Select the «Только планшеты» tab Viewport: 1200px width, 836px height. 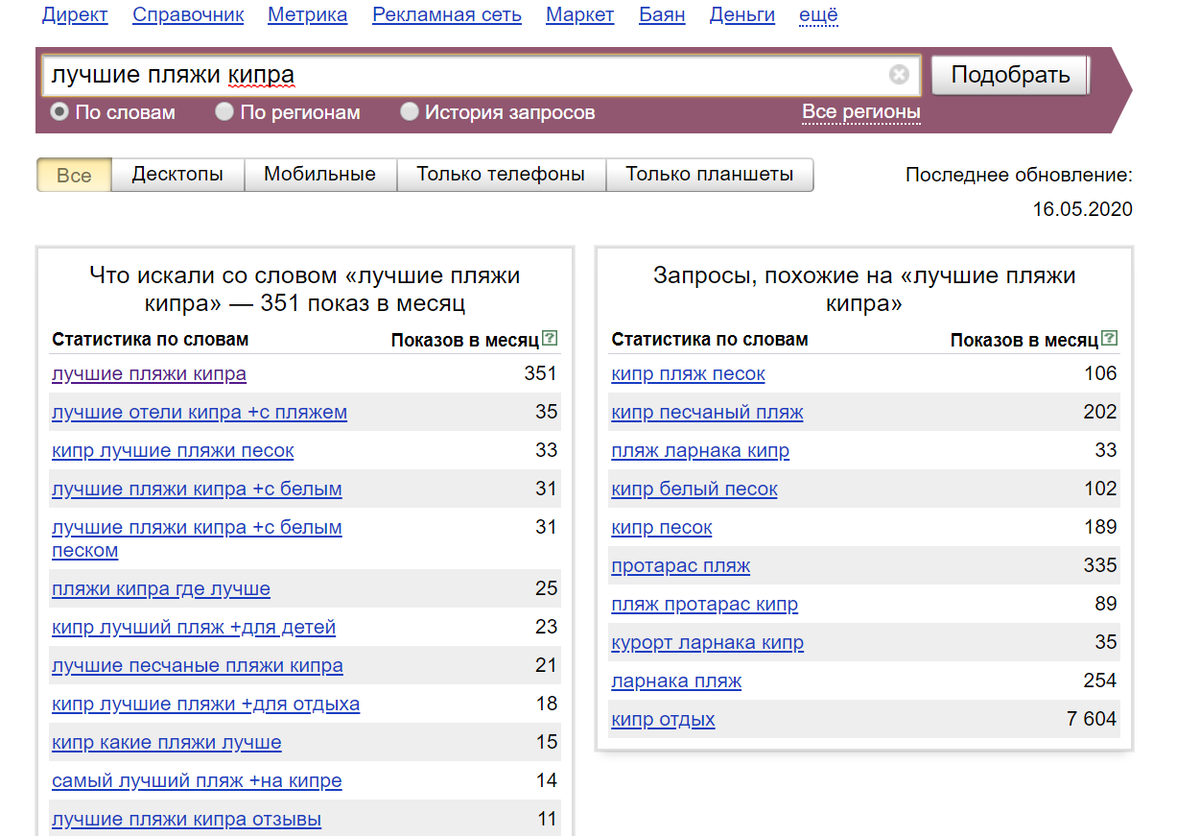click(710, 174)
